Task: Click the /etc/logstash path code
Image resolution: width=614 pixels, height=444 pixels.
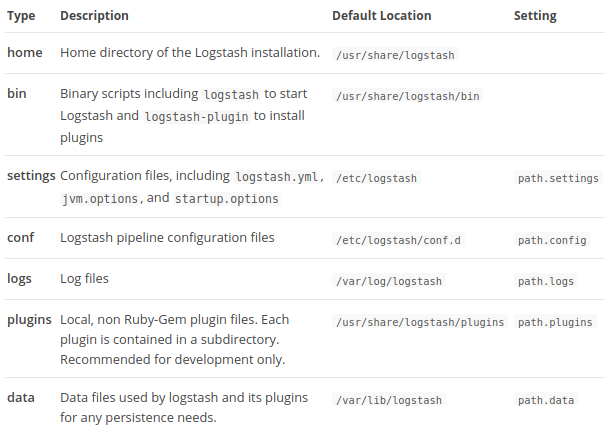Action: tap(377, 178)
